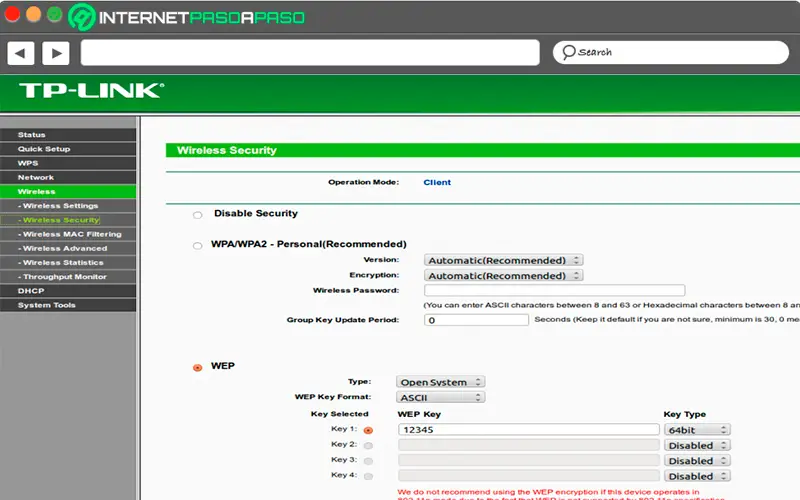Screen dimensions: 800x500
Task: Open Quick Setup in sidebar
Action: (68, 149)
